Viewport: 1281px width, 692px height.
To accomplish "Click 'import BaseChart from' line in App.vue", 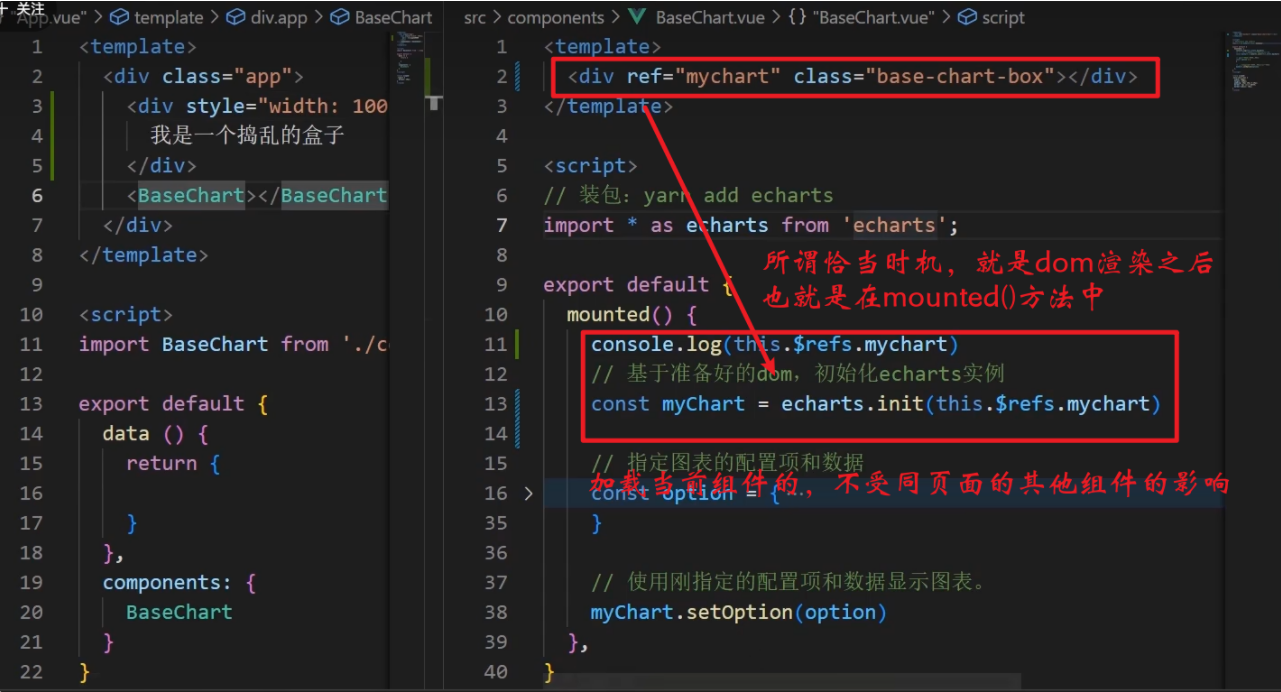I will (x=233, y=344).
